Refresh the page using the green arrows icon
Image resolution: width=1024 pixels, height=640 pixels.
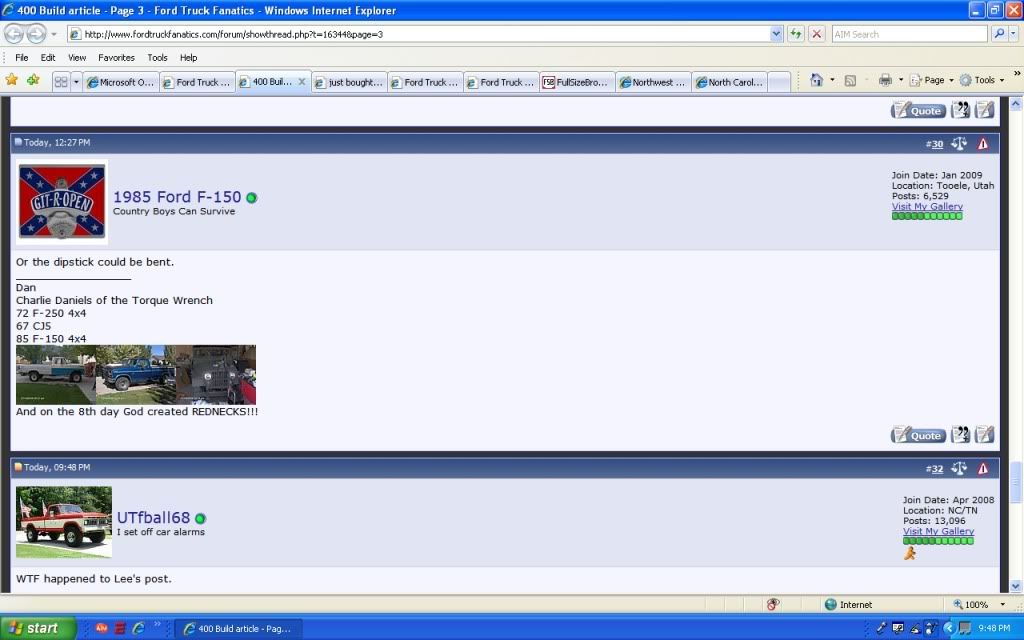coord(795,34)
